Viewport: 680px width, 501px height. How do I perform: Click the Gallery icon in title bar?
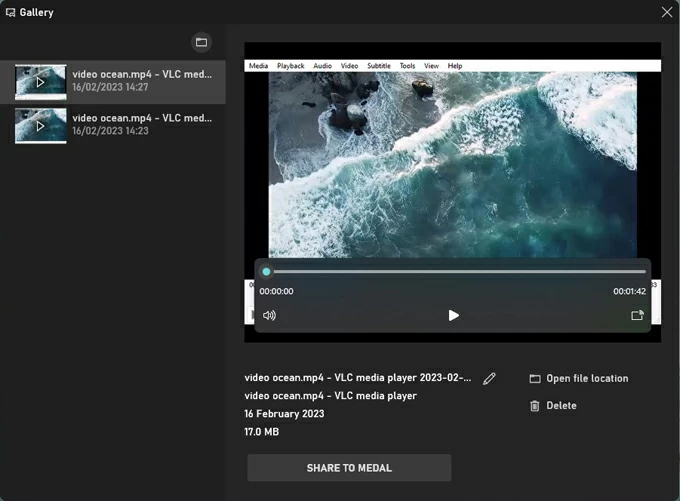coord(12,13)
